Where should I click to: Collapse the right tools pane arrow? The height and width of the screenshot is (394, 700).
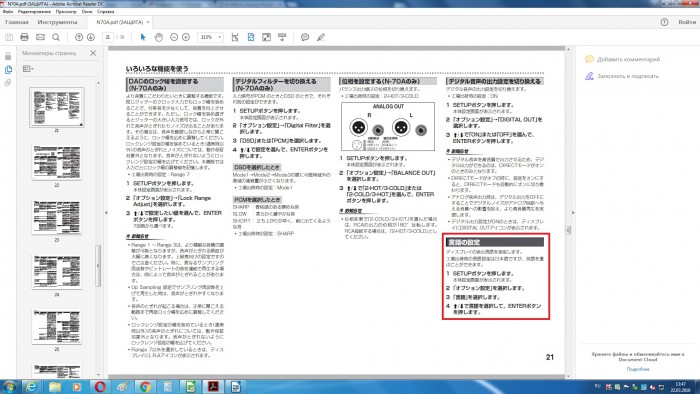pos(573,213)
